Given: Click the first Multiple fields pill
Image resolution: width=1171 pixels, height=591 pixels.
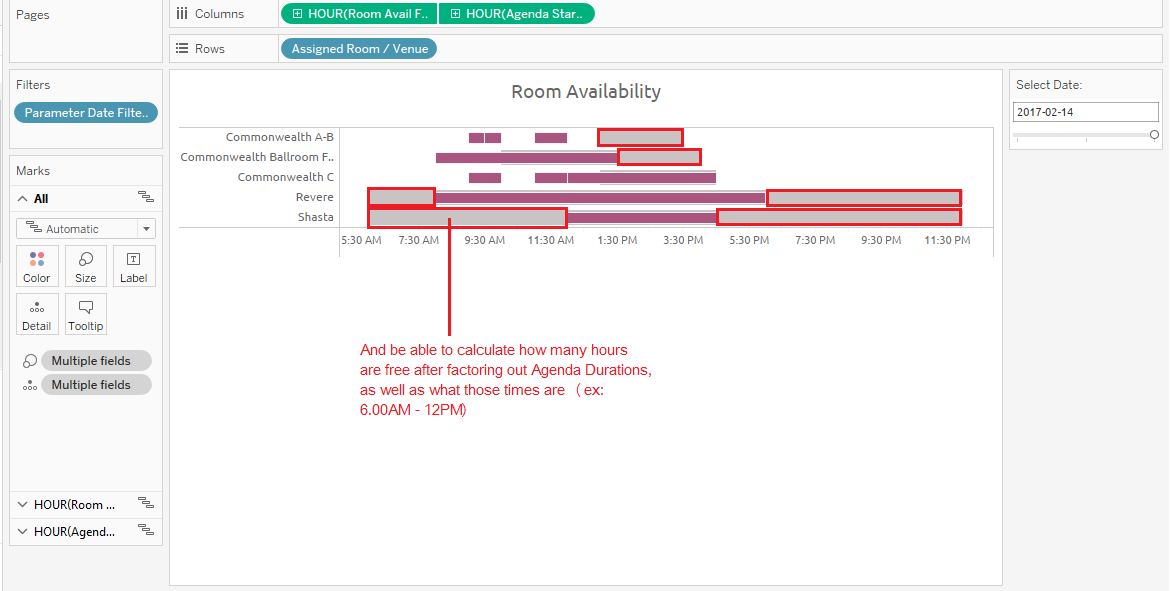Looking at the screenshot, I should coord(96,360).
